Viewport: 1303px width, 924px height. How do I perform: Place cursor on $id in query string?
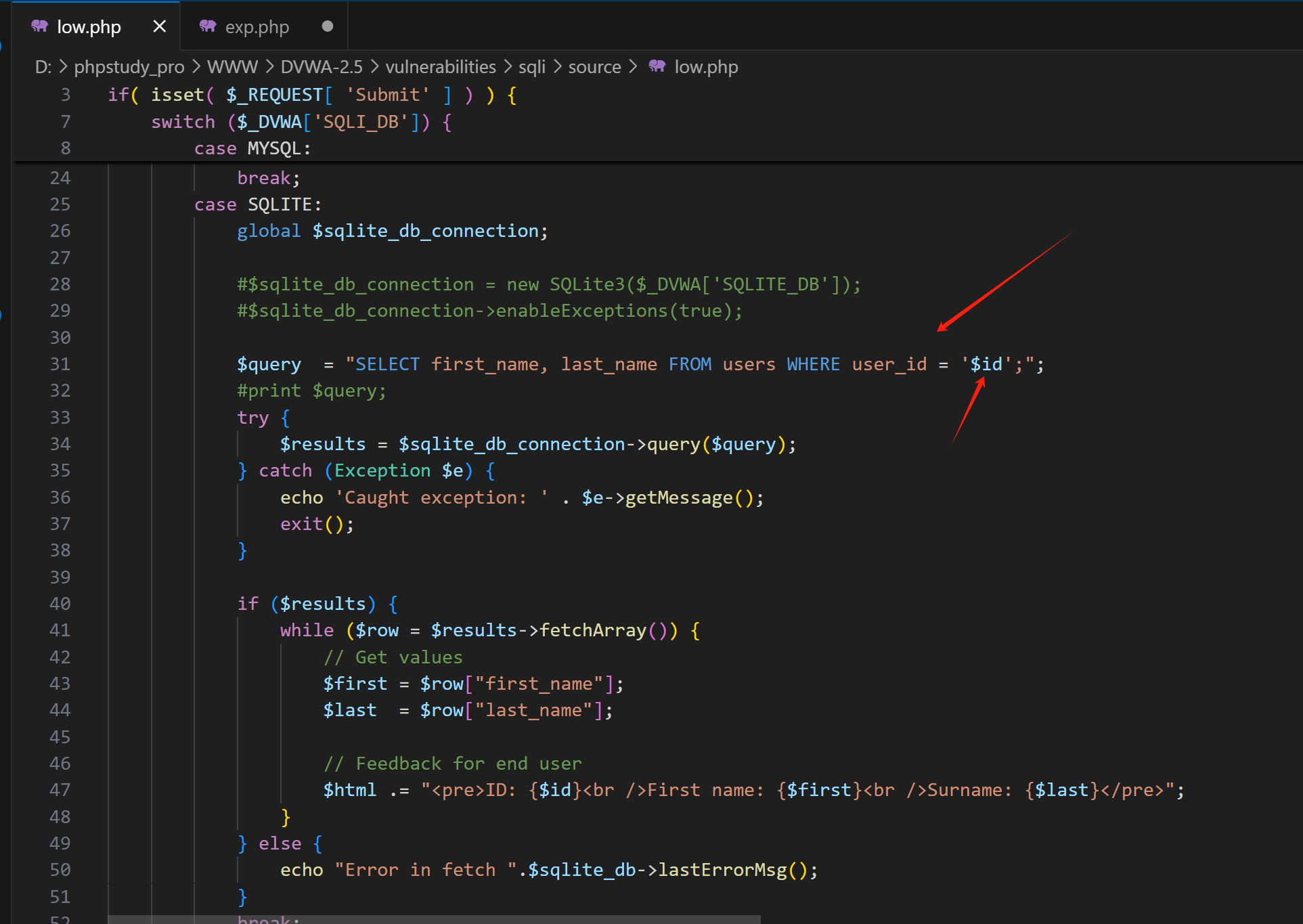click(x=986, y=364)
